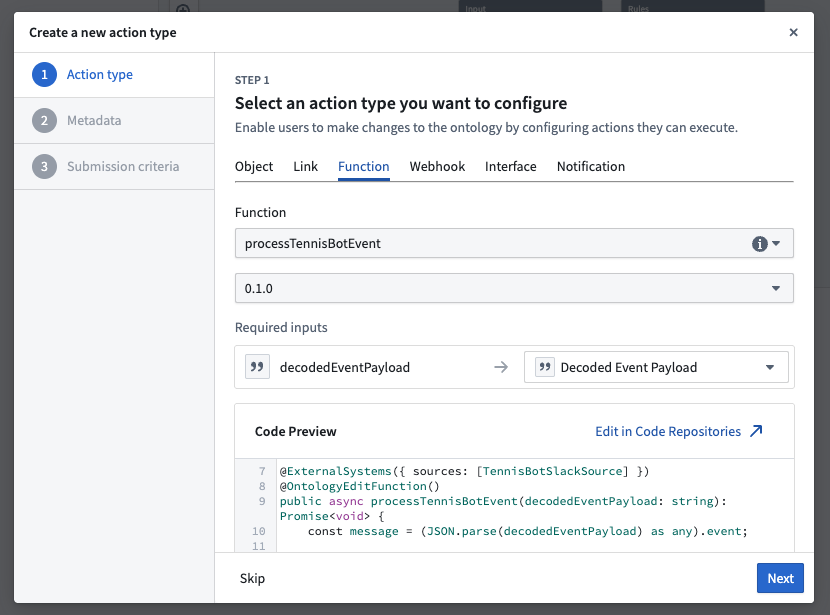Click the arrow icon between the input mappings

500,366
